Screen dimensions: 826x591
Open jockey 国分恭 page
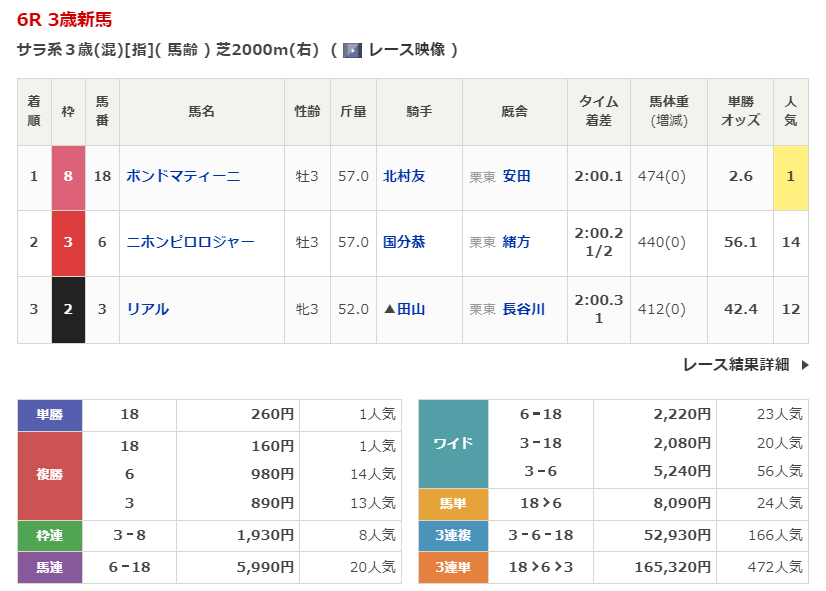pos(404,242)
